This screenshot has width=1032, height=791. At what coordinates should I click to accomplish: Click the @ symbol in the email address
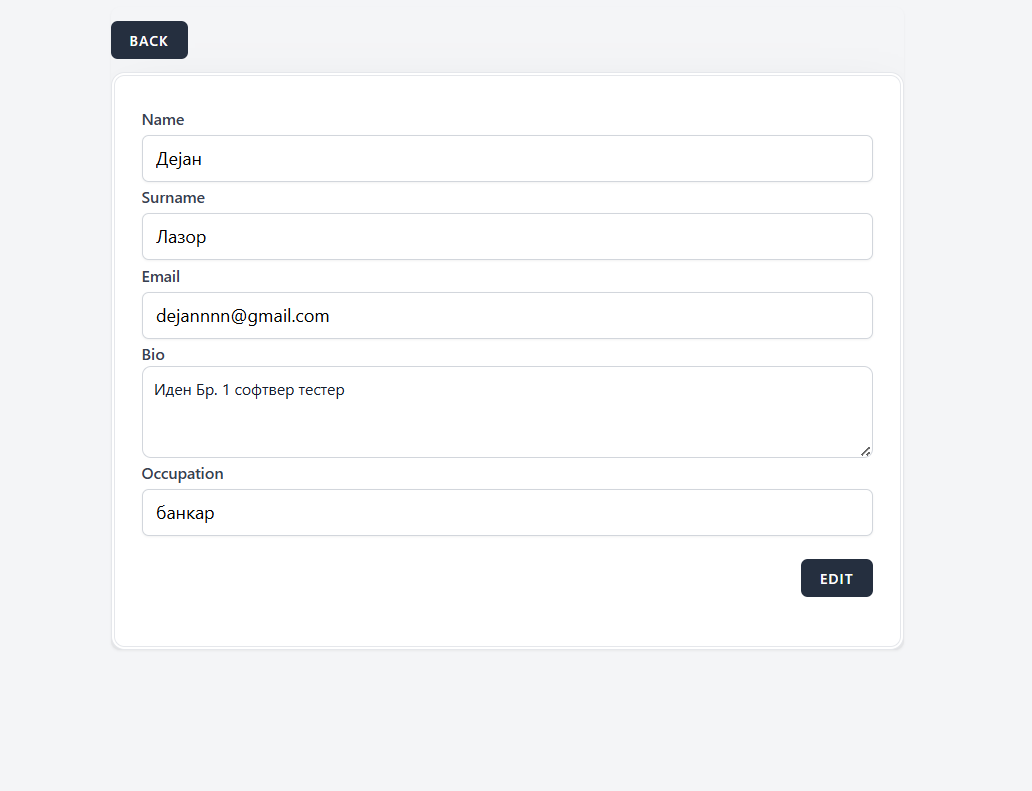click(241, 316)
